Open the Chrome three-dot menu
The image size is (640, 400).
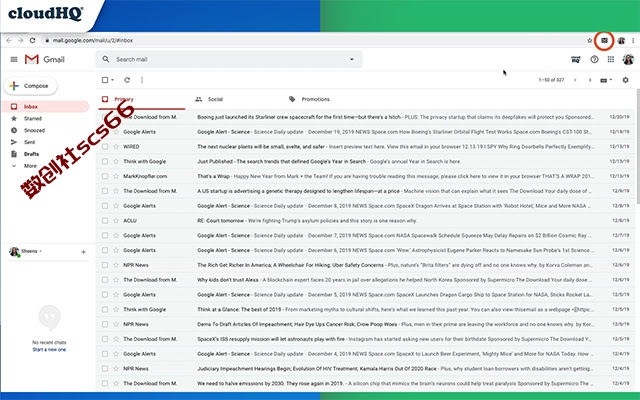pyautogui.click(x=633, y=40)
